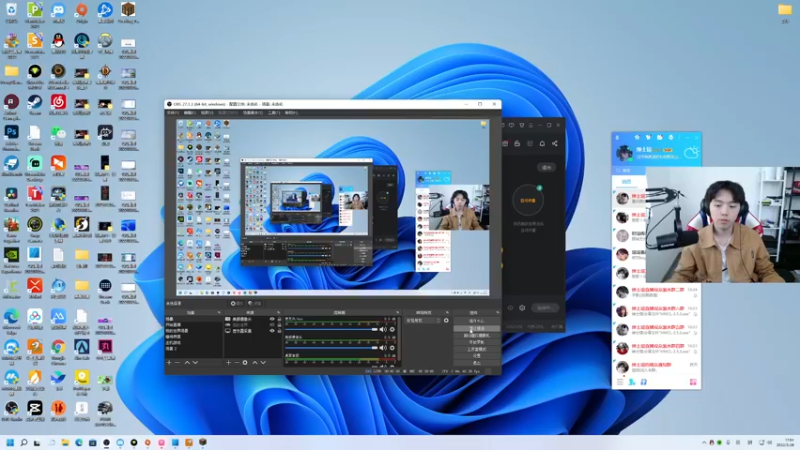800x450 pixels.
Task: Open OBS Tools menu
Action: coord(274,113)
